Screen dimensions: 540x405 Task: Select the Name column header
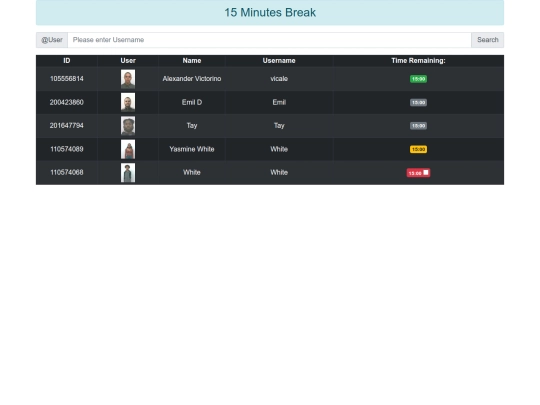pos(192,61)
